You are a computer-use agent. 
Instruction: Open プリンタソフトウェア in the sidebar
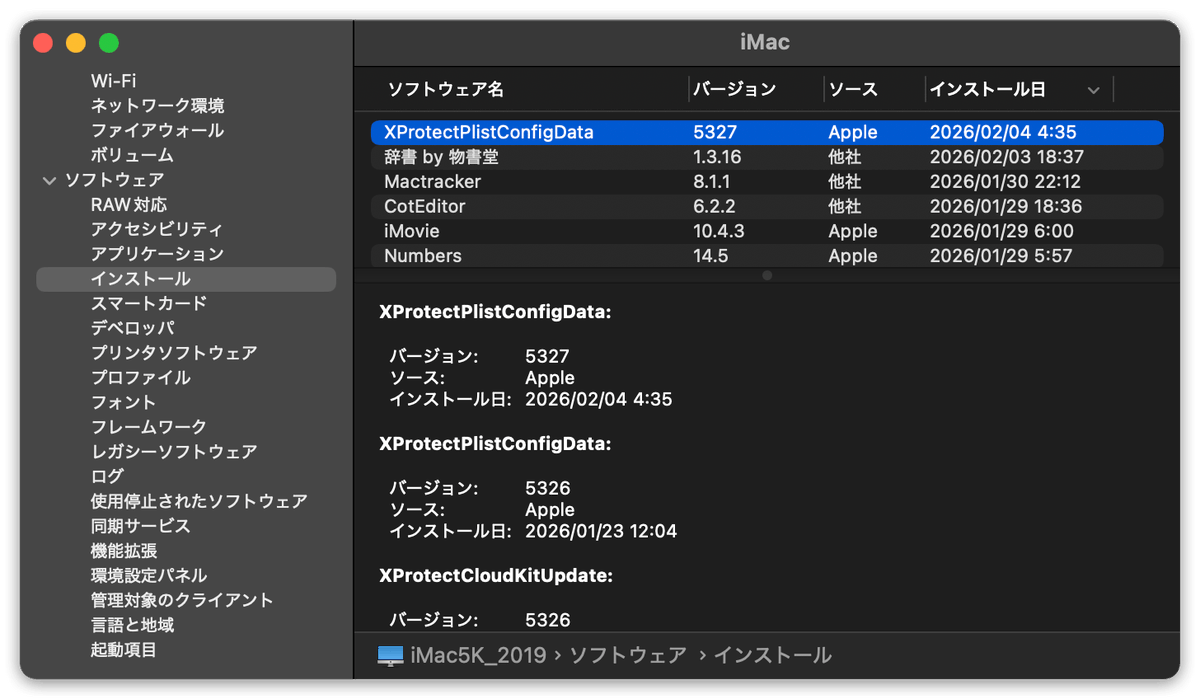[174, 353]
